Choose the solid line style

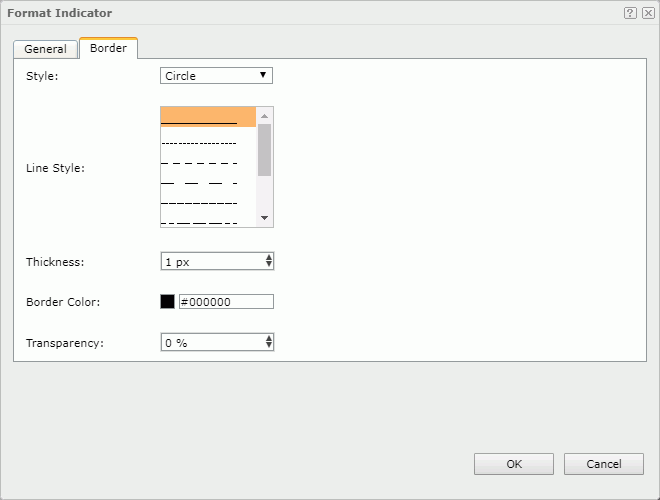pos(208,117)
